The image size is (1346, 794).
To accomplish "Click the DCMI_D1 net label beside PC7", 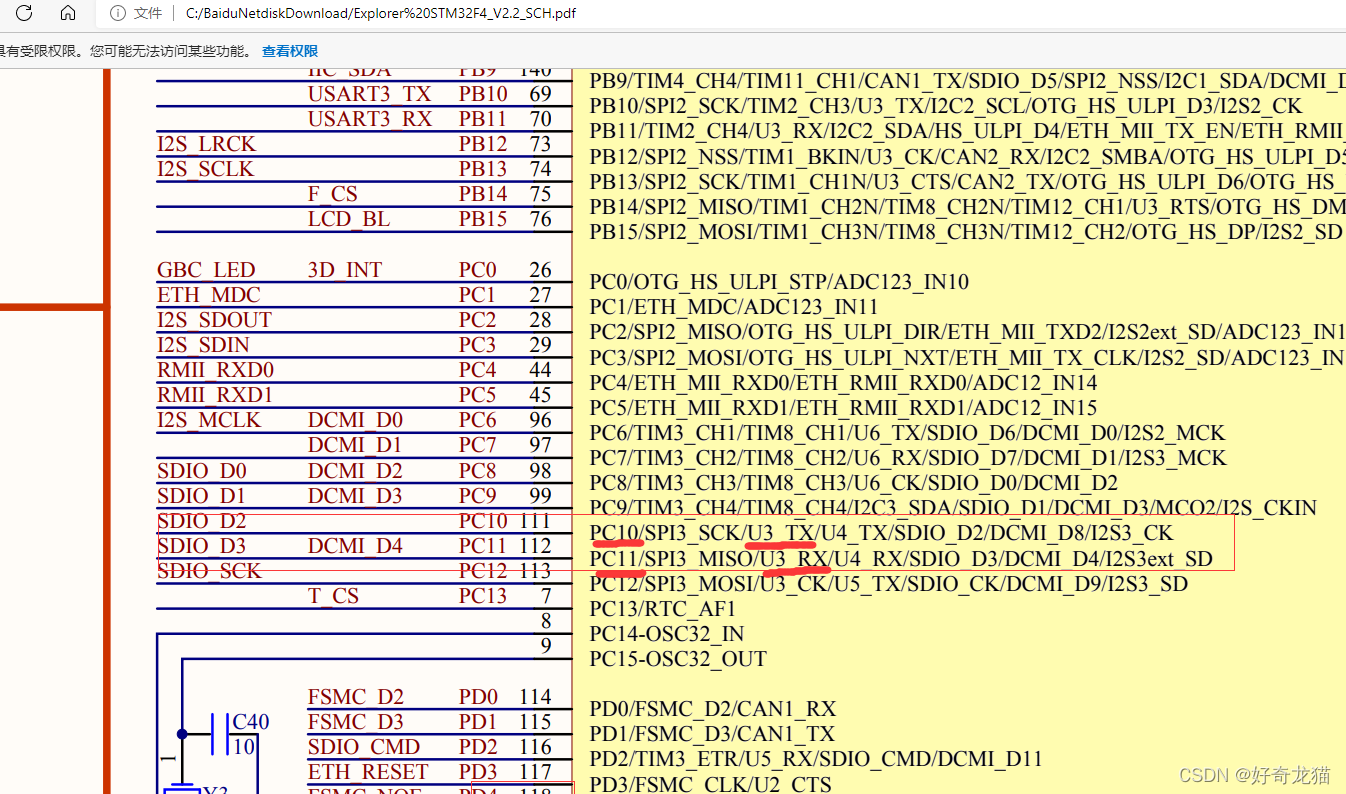I will (355, 445).
